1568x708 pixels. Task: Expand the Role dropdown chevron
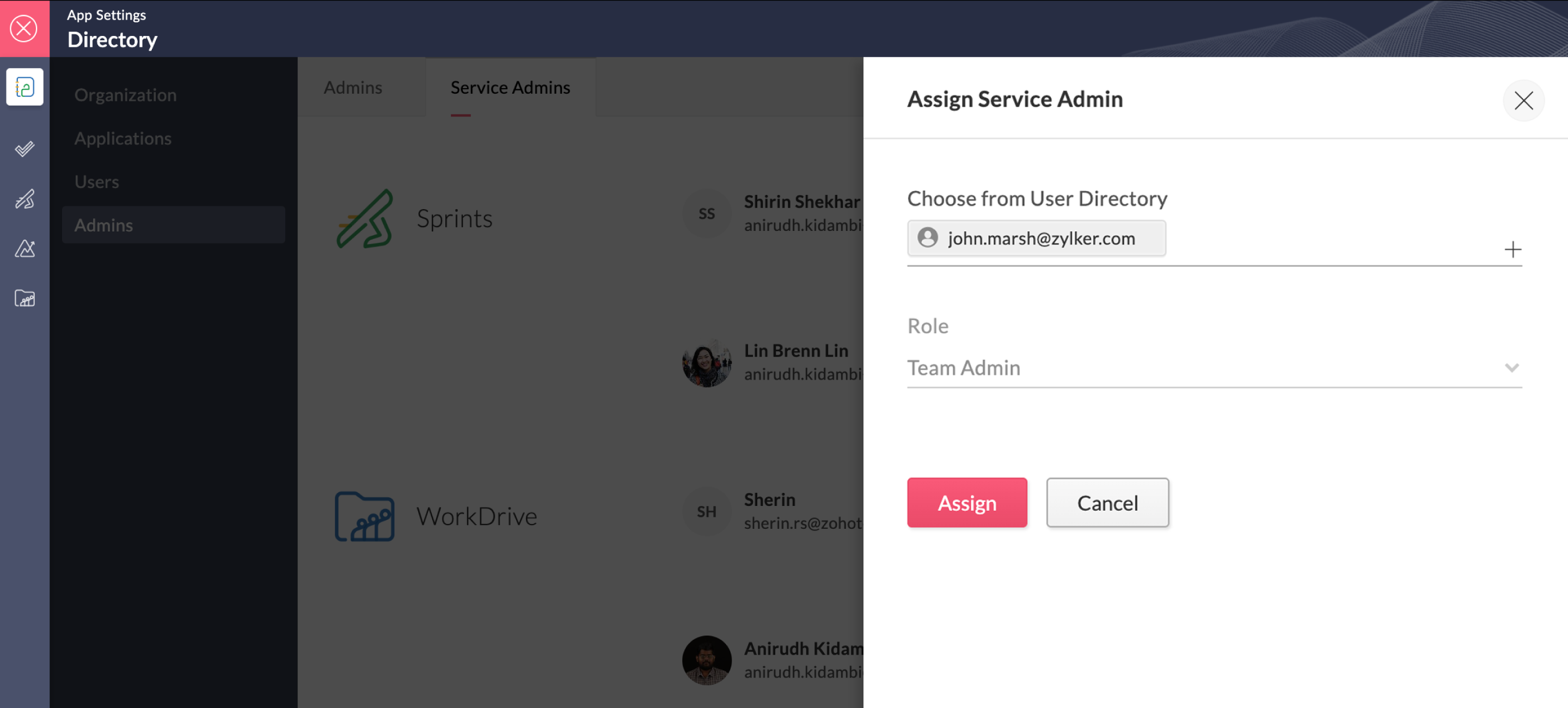pyautogui.click(x=1511, y=368)
